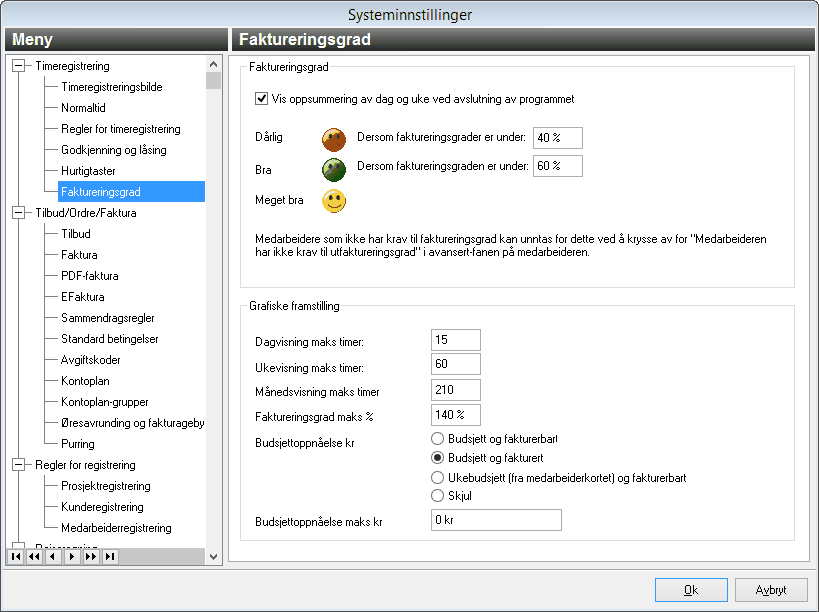Click the Avbryt button
Image resolution: width=819 pixels, height=612 pixels.
coord(771,590)
